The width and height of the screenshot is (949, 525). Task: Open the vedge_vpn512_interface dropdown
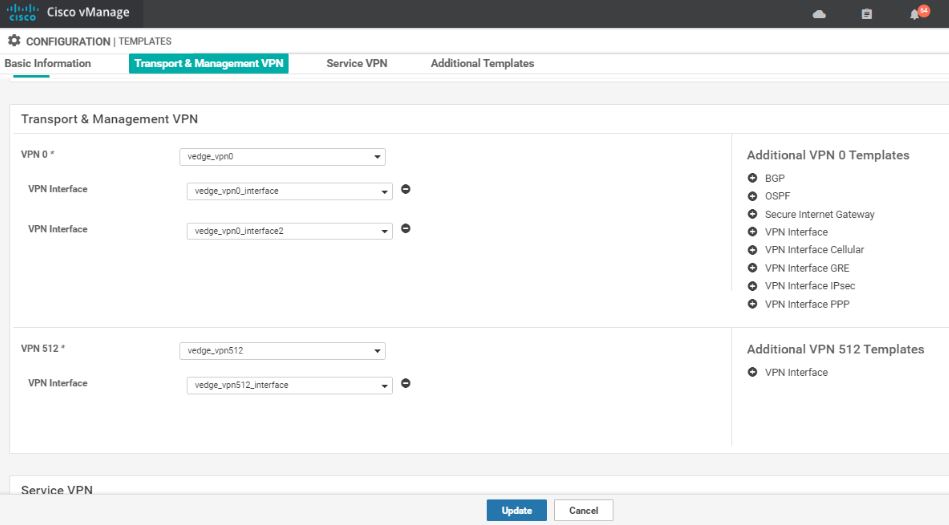click(x=290, y=385)
